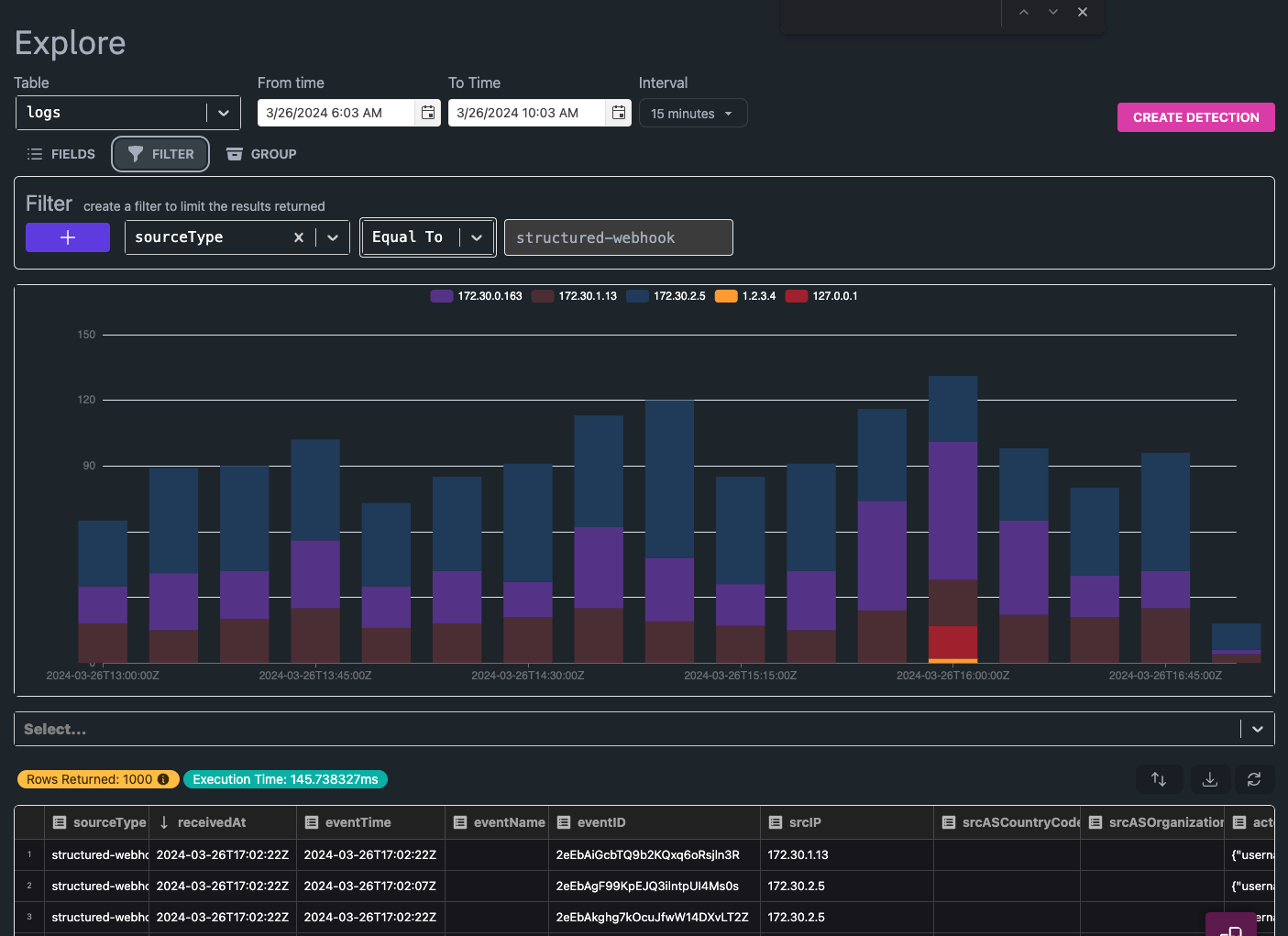Open the From time calendar picker icon
Viewport: 1288px width, 936px height.
click(427, 113)
